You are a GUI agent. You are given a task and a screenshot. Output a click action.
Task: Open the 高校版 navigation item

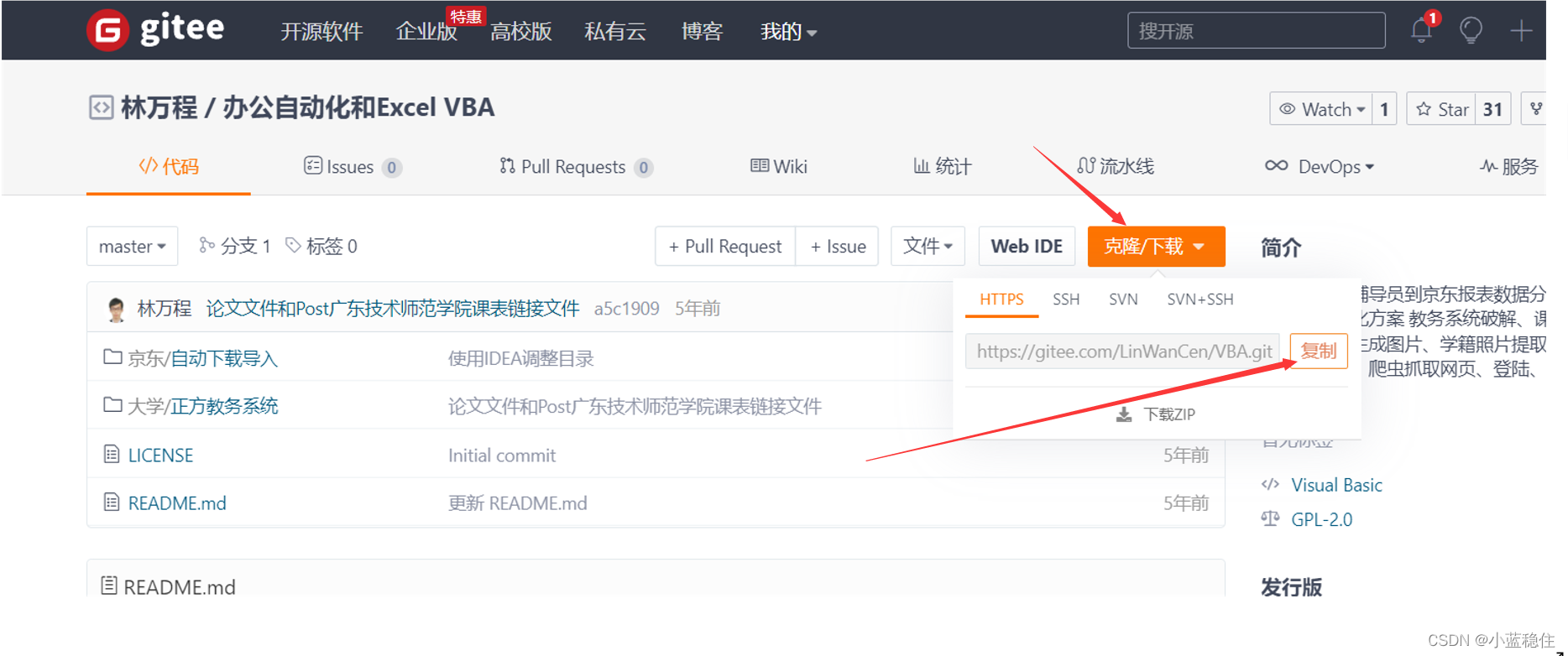[x=521, y=32]
